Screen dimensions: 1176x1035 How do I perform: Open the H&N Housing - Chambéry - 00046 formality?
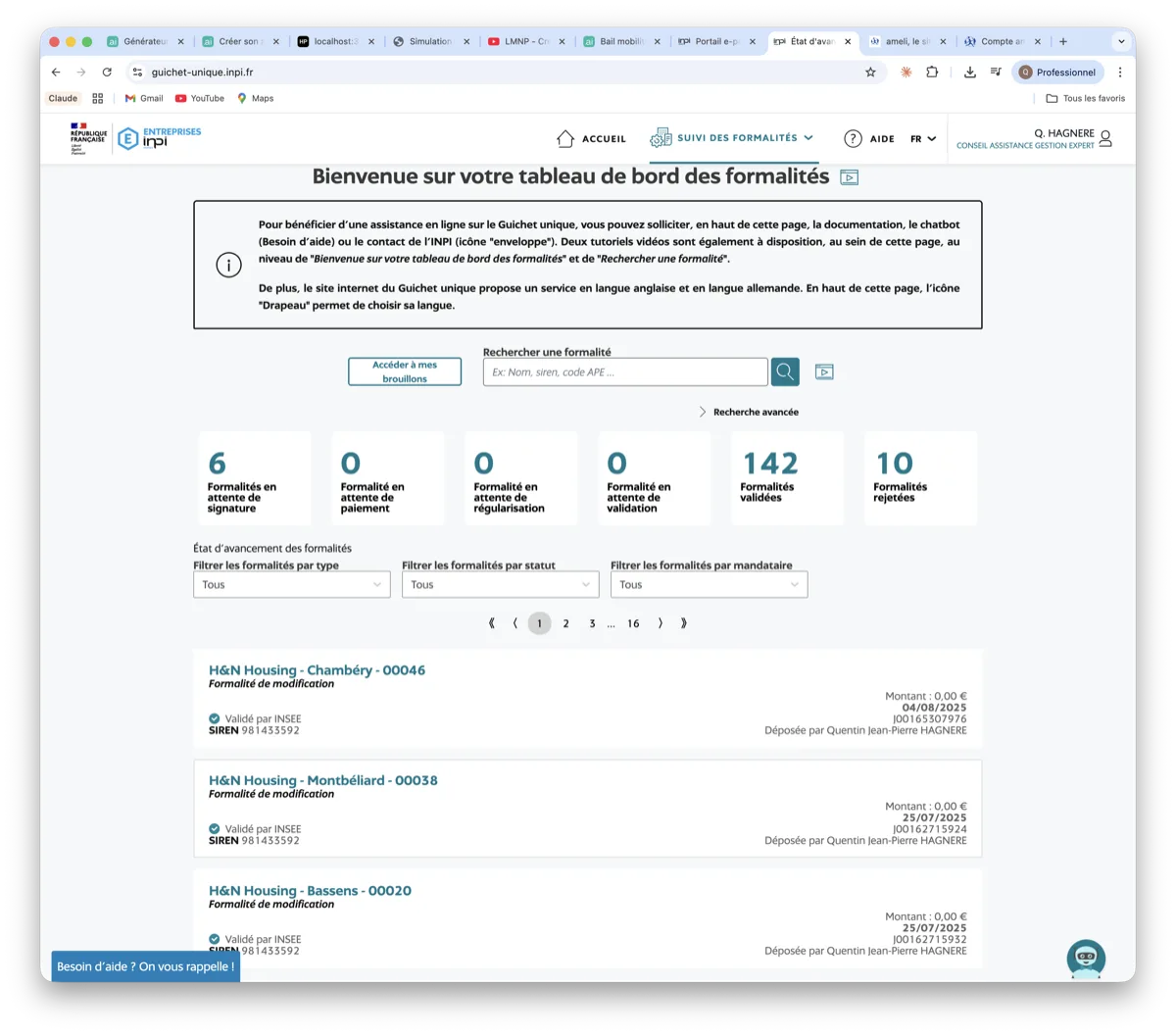pyautogui.click(x=317, y=669)
